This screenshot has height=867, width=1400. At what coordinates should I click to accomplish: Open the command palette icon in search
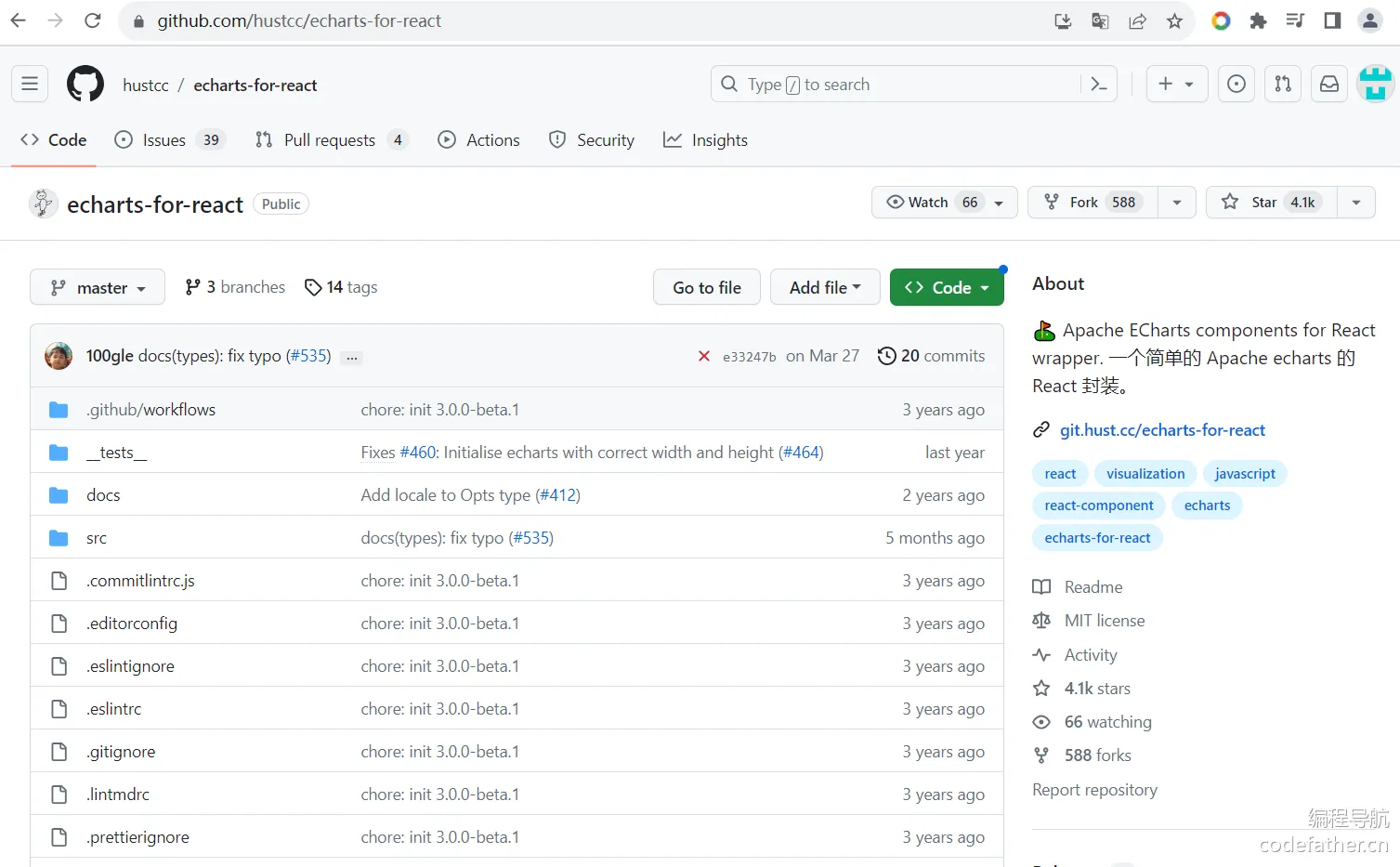[1099, 85]
